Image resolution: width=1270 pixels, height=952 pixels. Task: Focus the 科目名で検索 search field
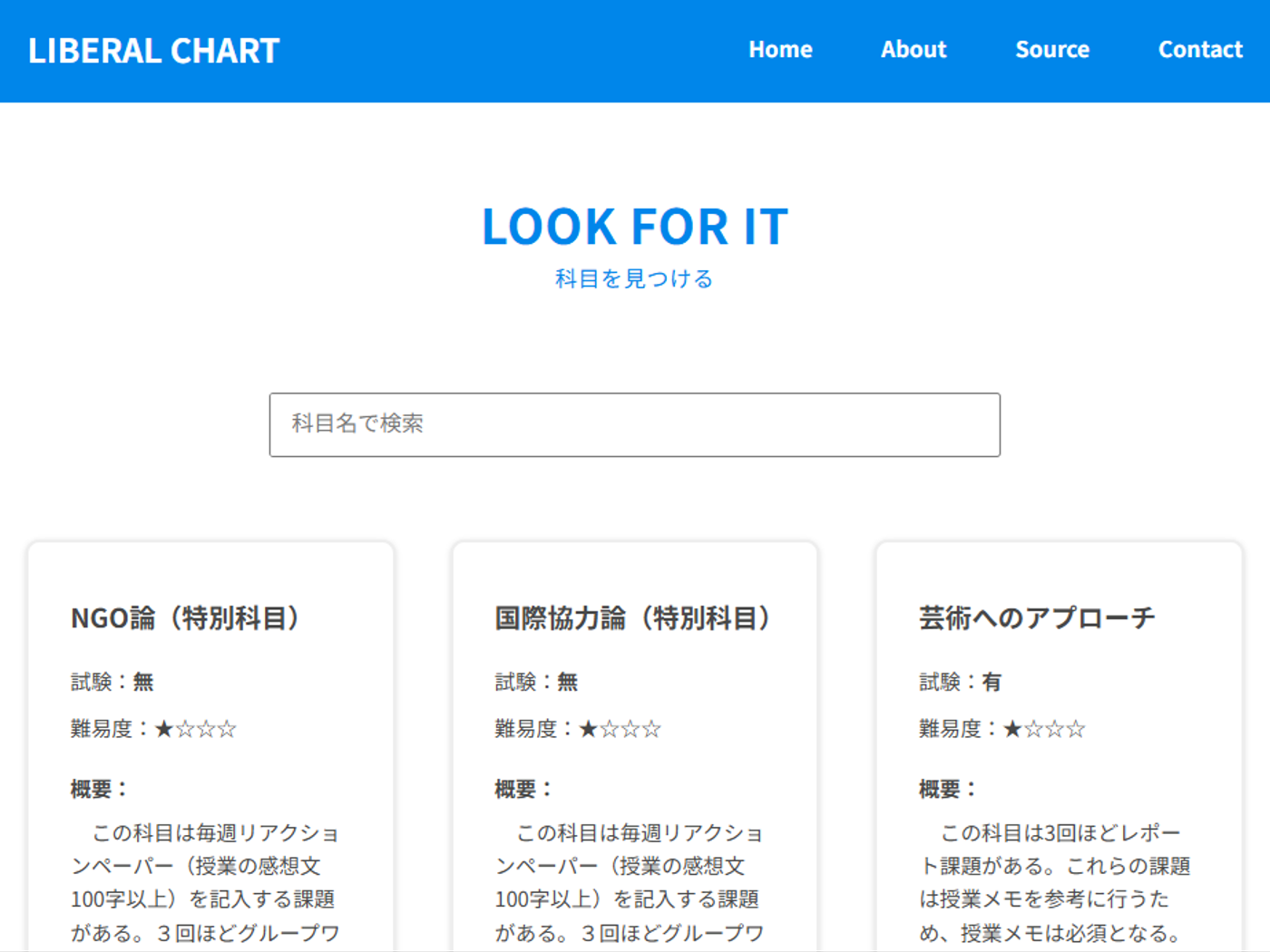tap(634, 424)
